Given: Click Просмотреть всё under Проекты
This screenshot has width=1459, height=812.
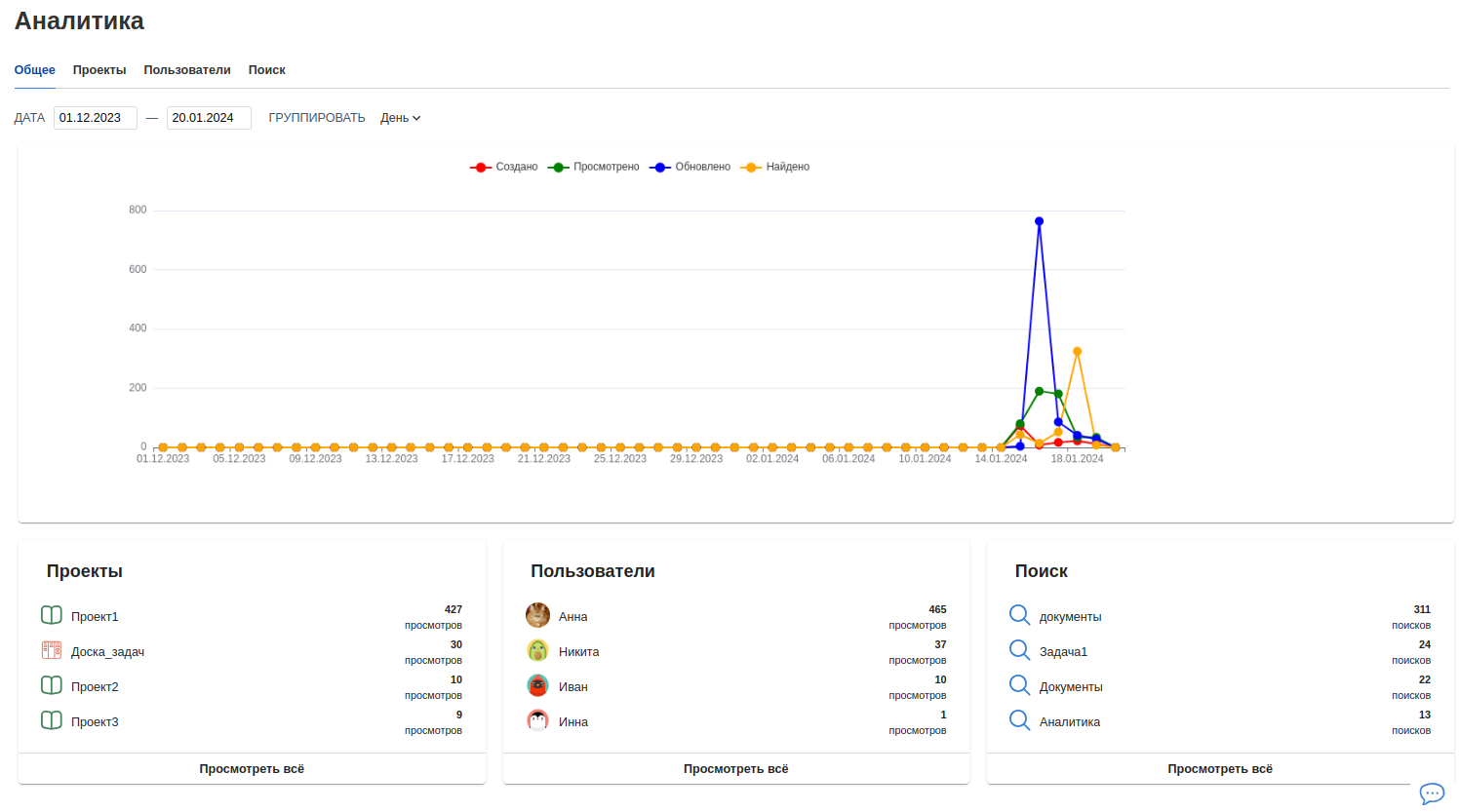Looking at the screenshot, I should (252, 769).
